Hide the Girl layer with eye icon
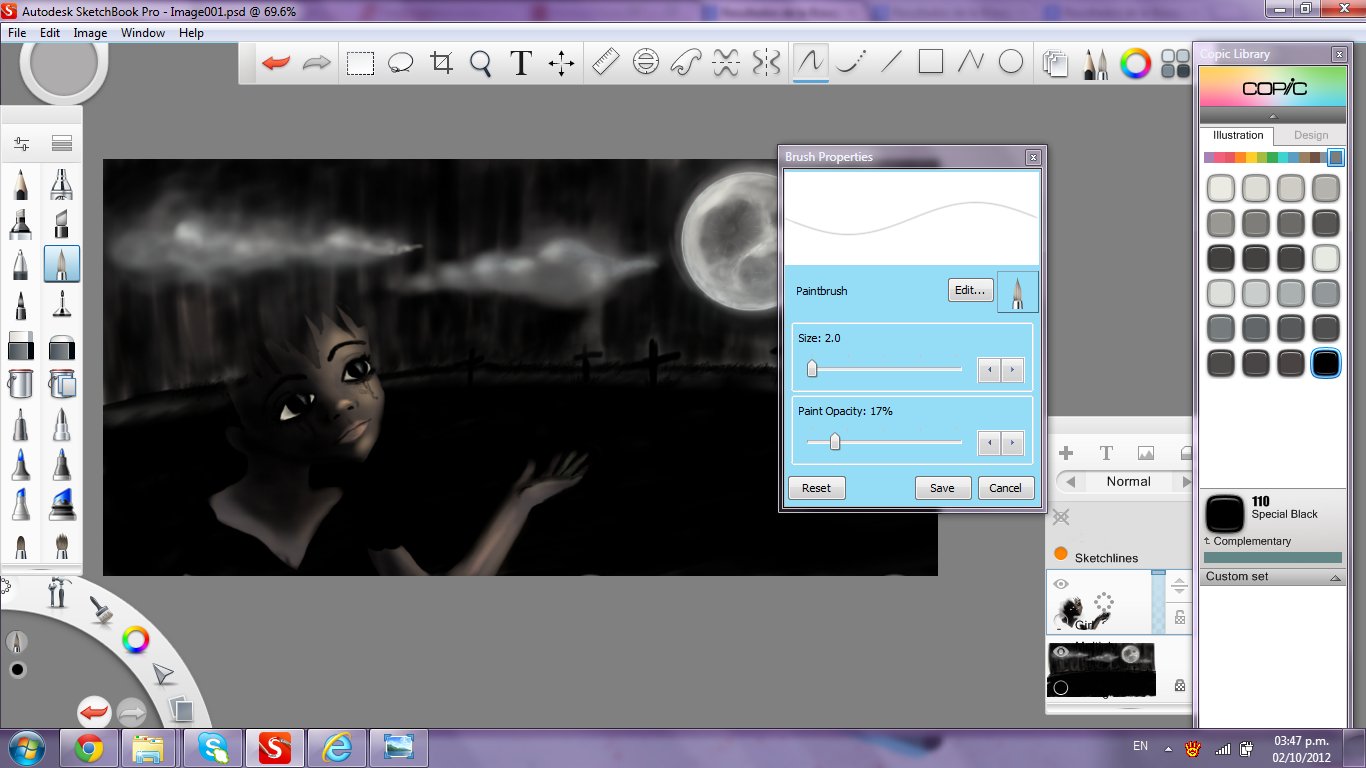This screenshot has width=1366, height=768. pyautogui.click(x=1061, y=584)
